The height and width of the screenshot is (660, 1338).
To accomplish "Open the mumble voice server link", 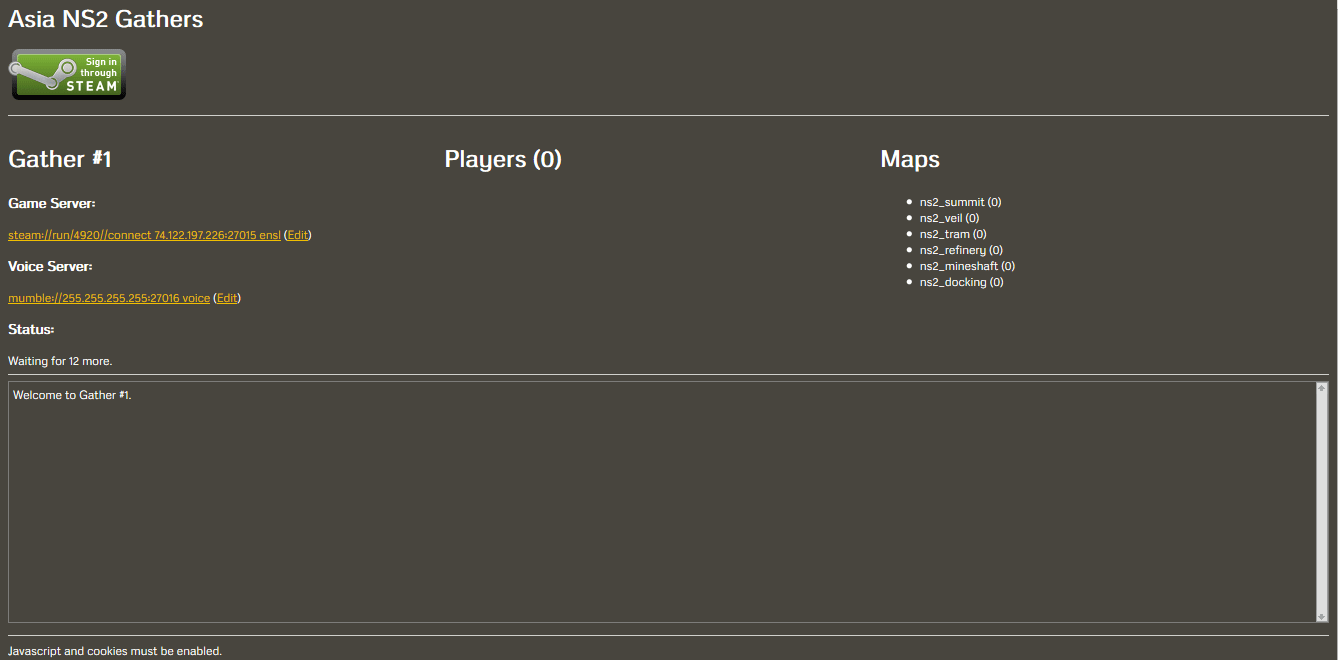I will pyautogui.click(x=109, y=298).
